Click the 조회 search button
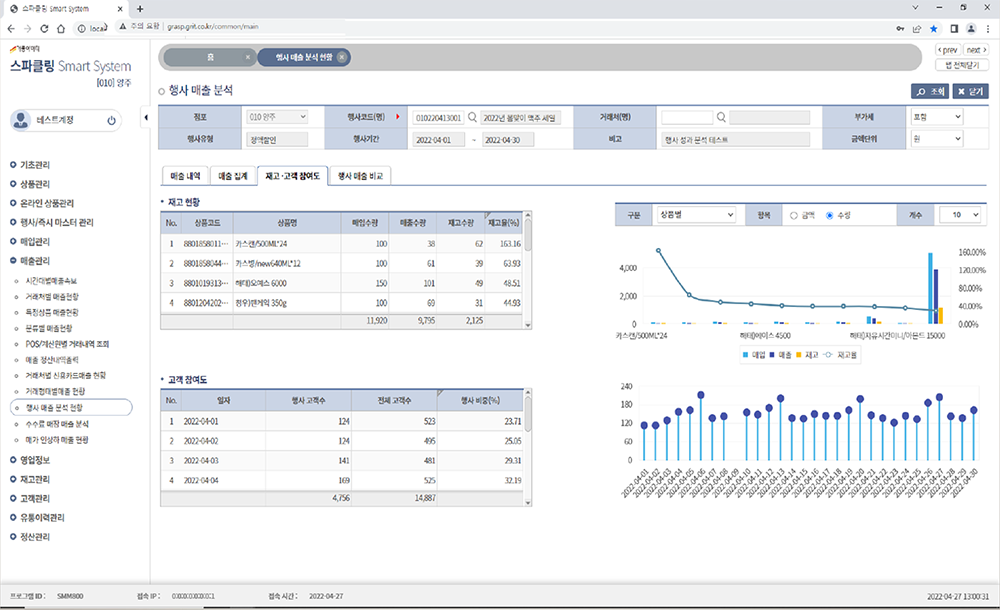The width and height of the screenshot is (1000, 610). [930, 91]
